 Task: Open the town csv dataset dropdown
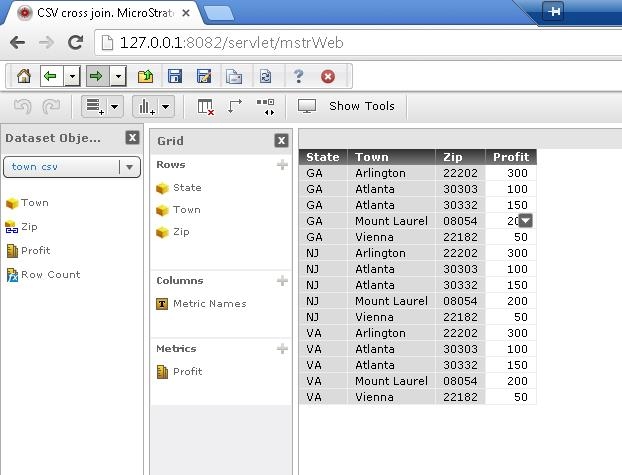(x=130, y=167)
